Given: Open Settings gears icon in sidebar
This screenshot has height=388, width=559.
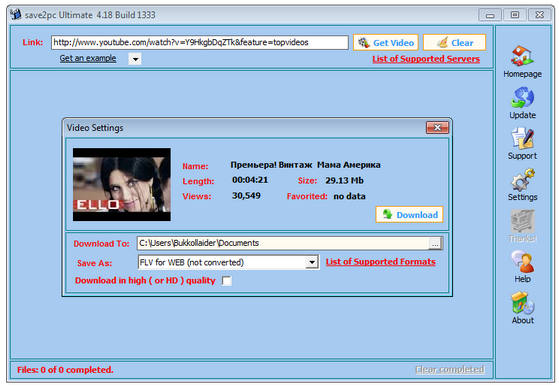Looking at the screenshot, I should tap(522, 179).
